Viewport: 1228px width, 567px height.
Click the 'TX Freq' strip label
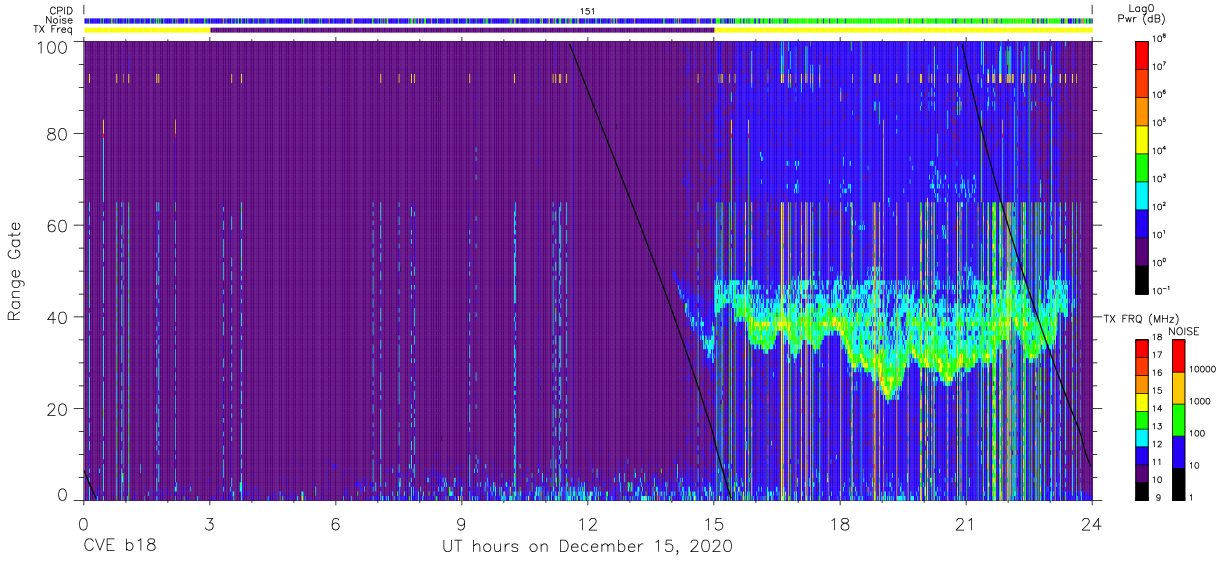coord(53,30)
